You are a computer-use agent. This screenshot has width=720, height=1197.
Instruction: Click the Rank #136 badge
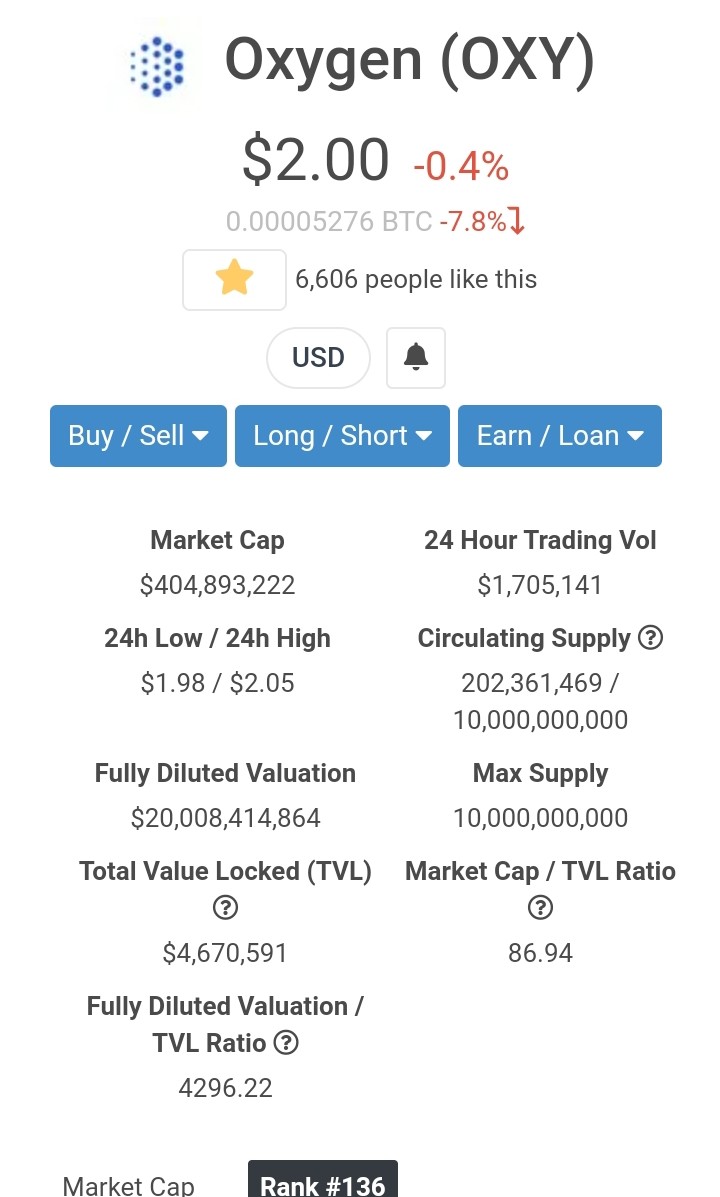[323, 1179]
